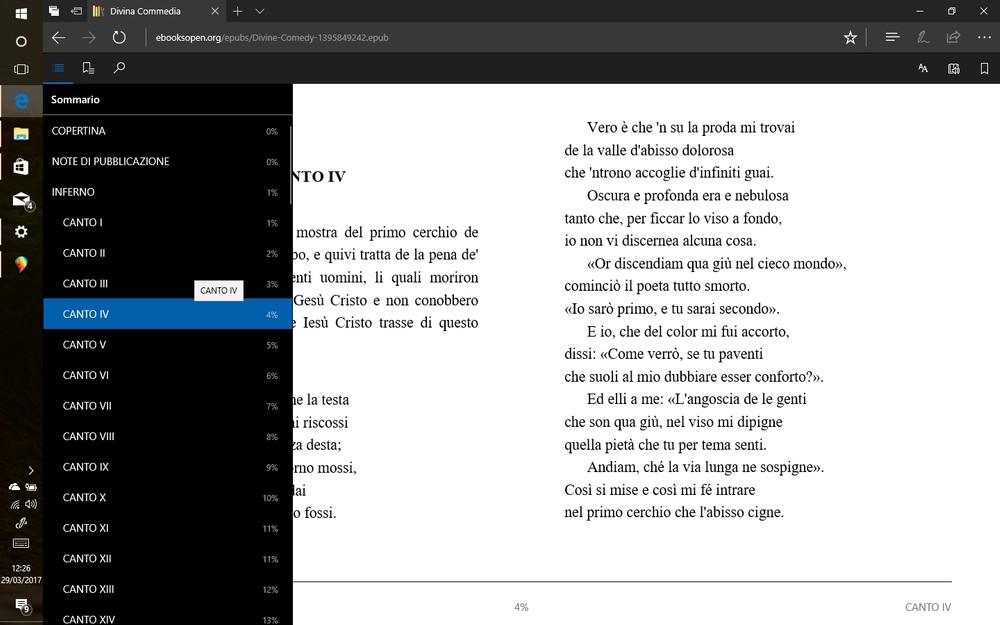Close the Divina Commedia tab
This screenshot has height=625, width=1000.
[x=215, y=11]
